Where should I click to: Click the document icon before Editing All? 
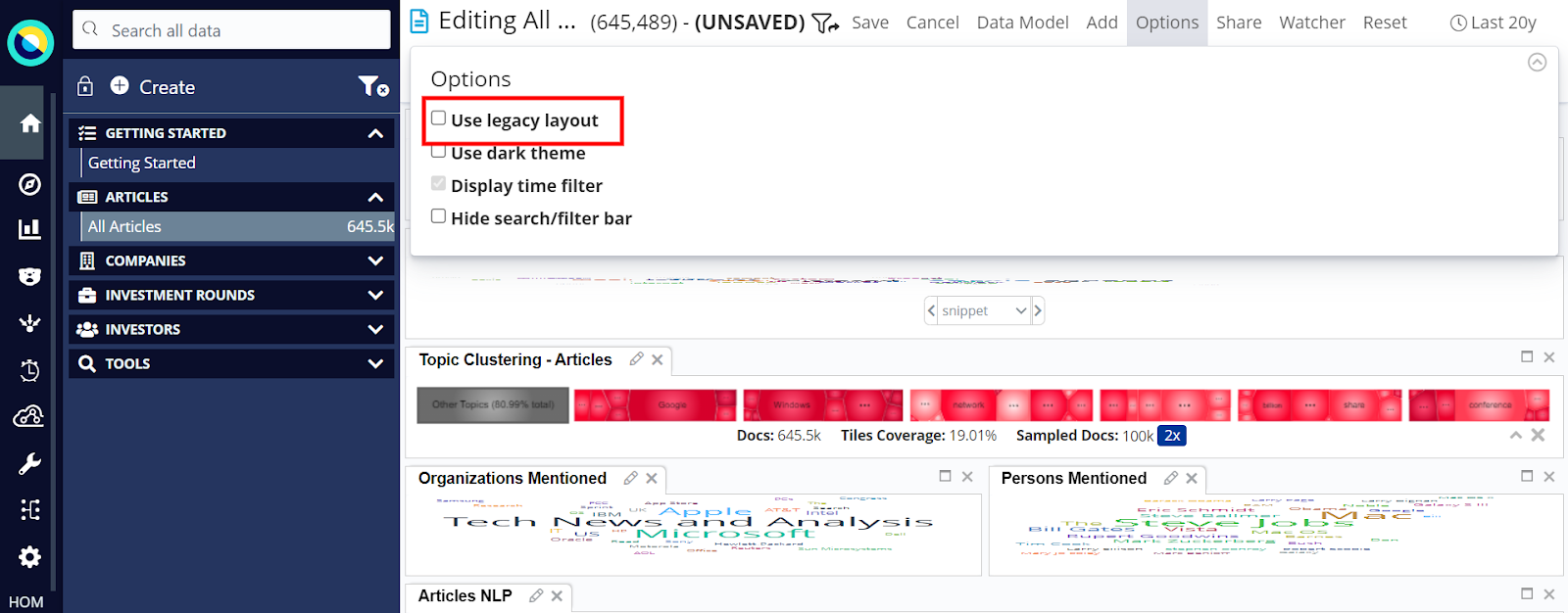(x=419, y=22)
